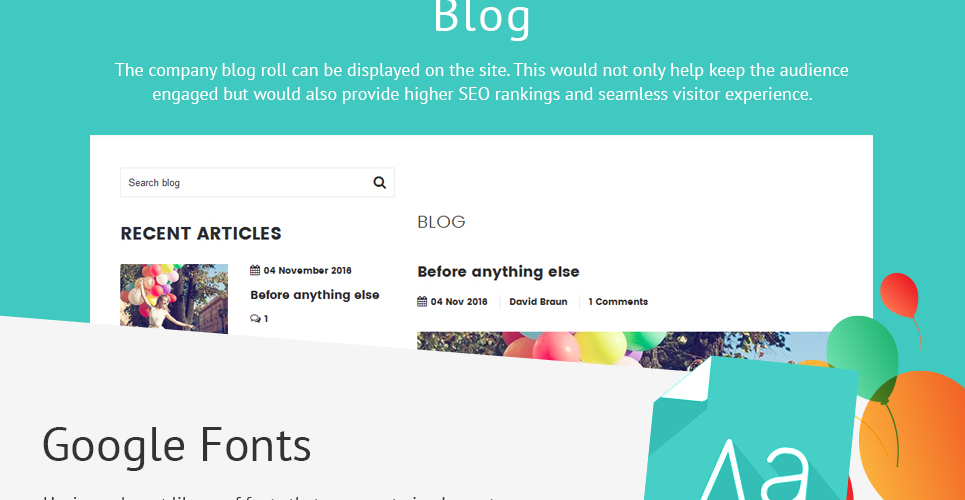Click the Aa font document icon
This screenshot has height=500, width=965.
(754, 431)
